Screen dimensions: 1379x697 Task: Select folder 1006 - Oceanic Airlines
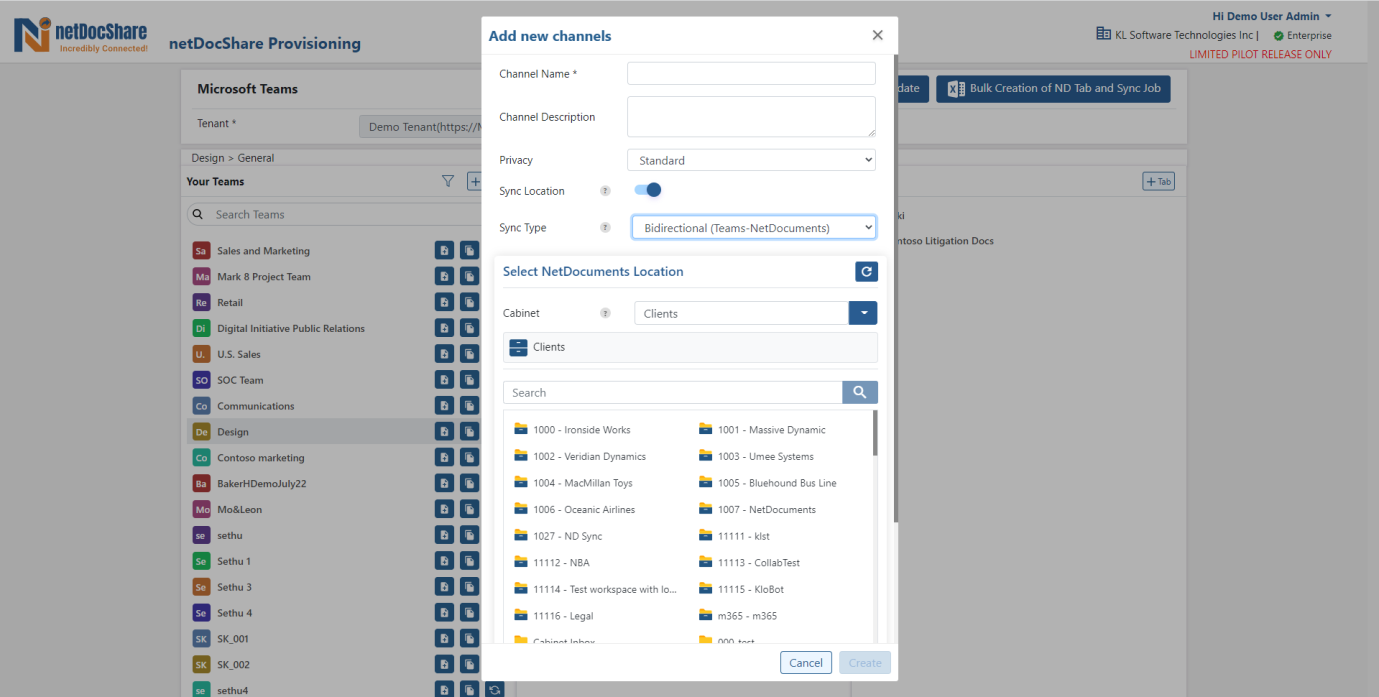pyautogui.click(x=584, y=510)
